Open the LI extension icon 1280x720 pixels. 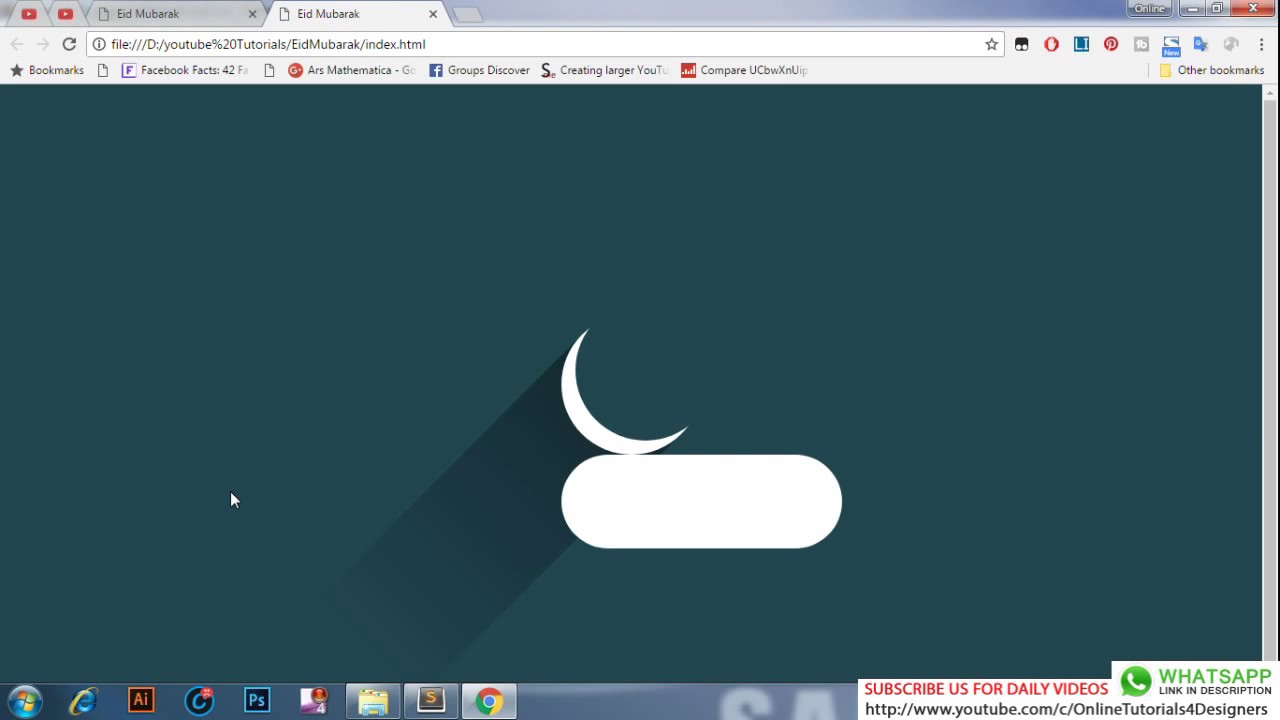pyautogui.click(x=1081, y=44)
